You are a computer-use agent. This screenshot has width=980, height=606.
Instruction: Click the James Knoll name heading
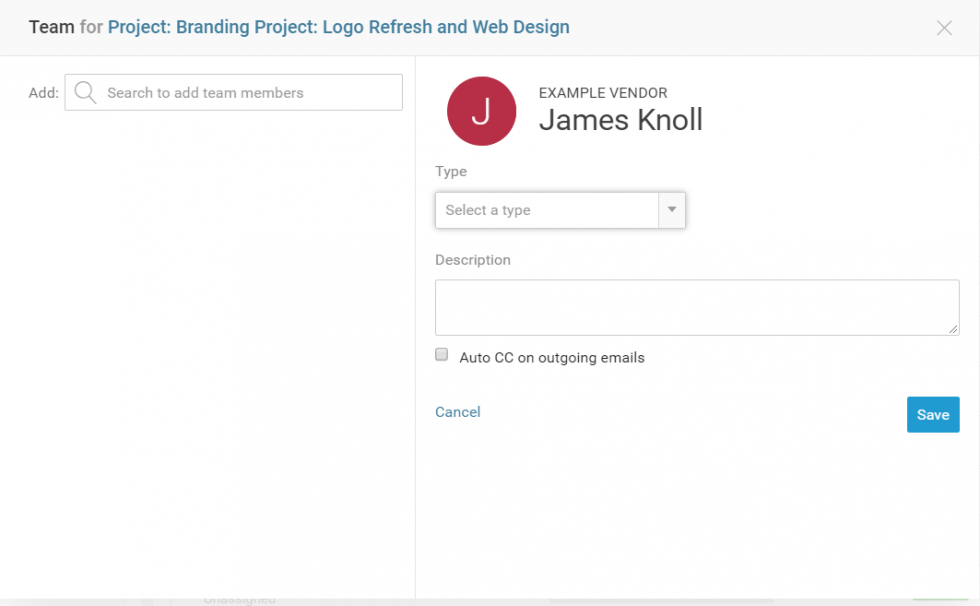[620, 120]
